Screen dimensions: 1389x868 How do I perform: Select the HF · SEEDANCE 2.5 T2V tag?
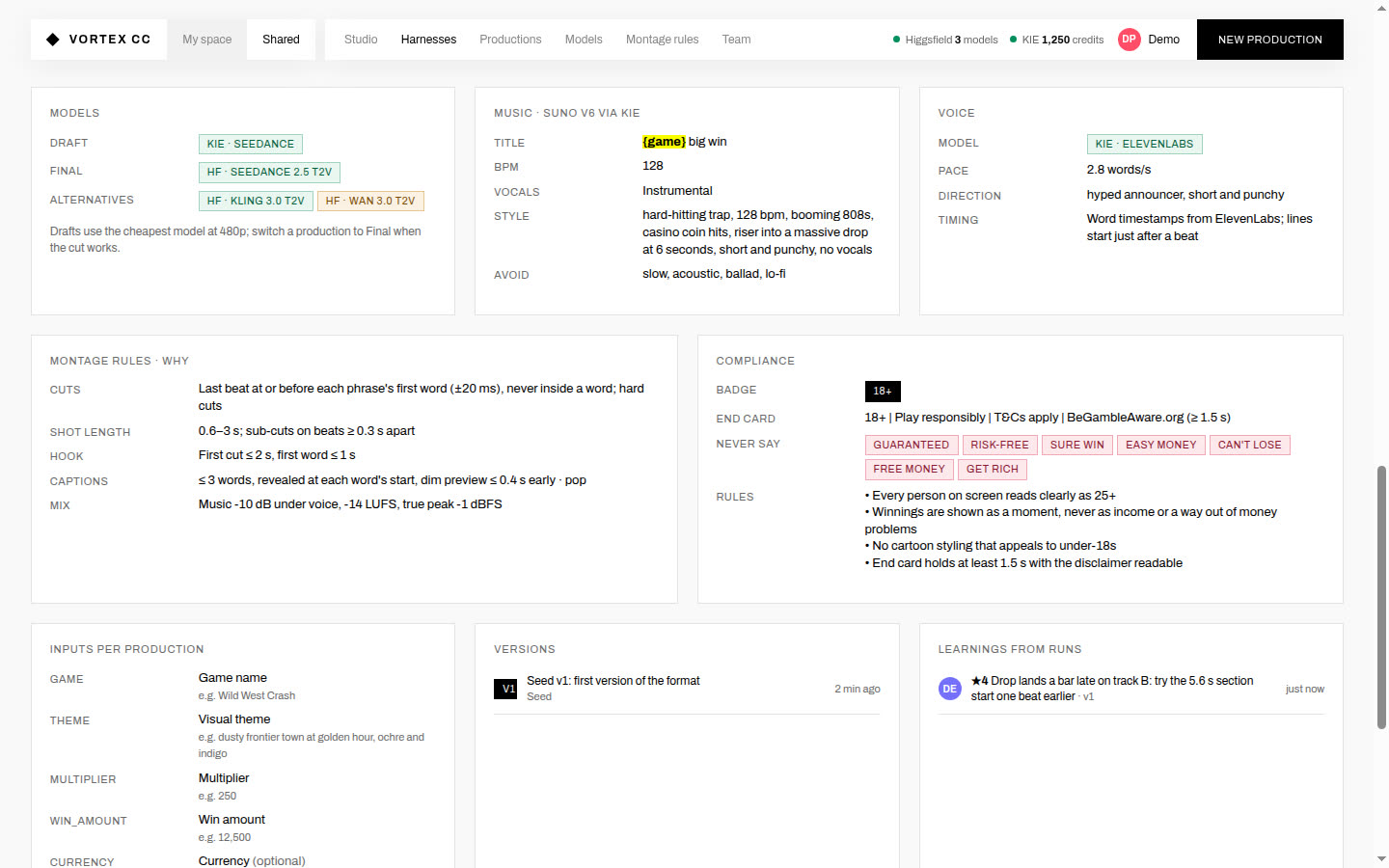click(x=269, y=172)
